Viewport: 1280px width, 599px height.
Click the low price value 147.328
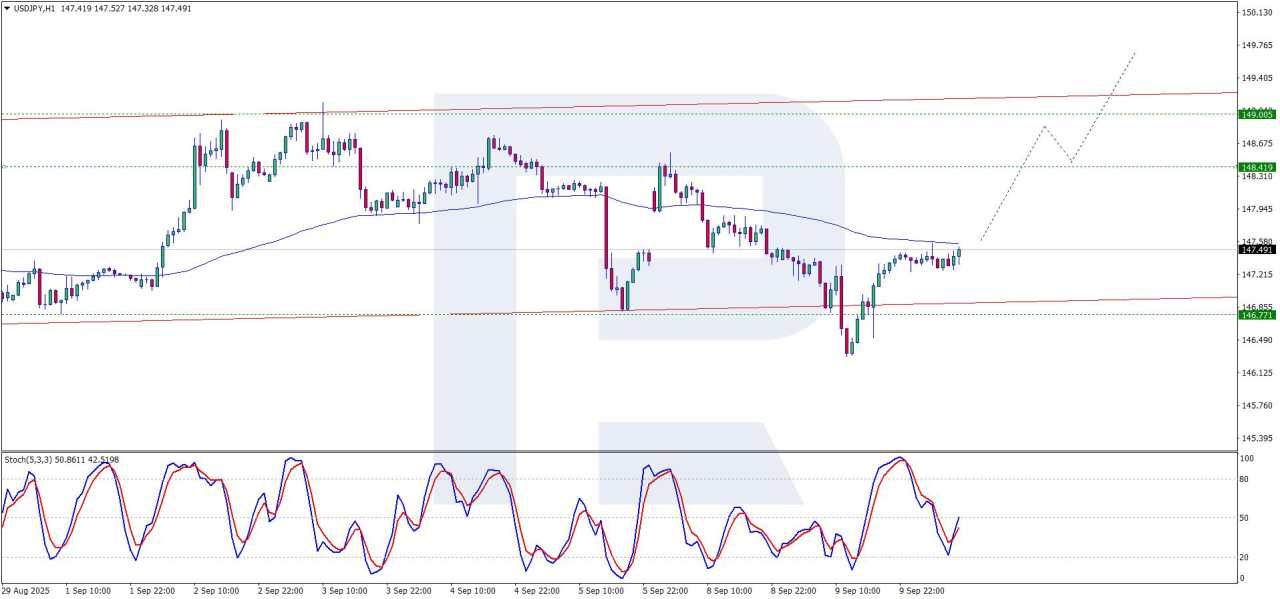[x=144, y=9]
